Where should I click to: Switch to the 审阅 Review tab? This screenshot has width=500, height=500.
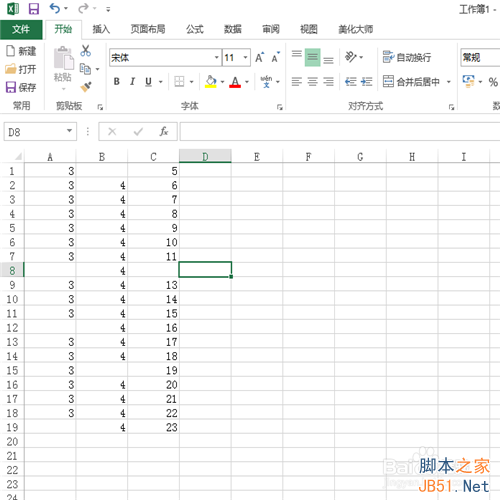click(271, 29)
